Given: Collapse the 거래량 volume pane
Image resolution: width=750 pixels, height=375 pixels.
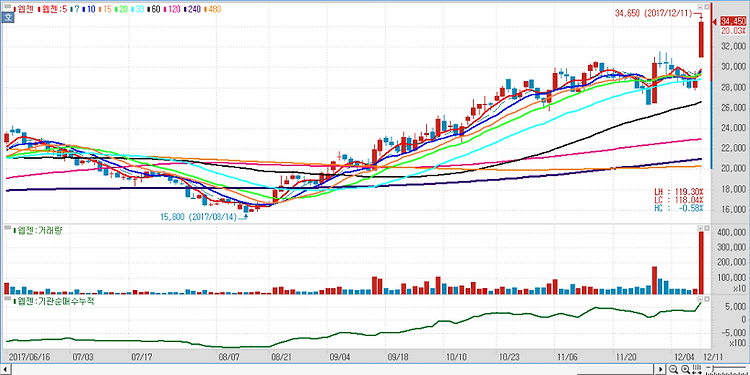Looking at the screenshot, I should pos(700,228).
